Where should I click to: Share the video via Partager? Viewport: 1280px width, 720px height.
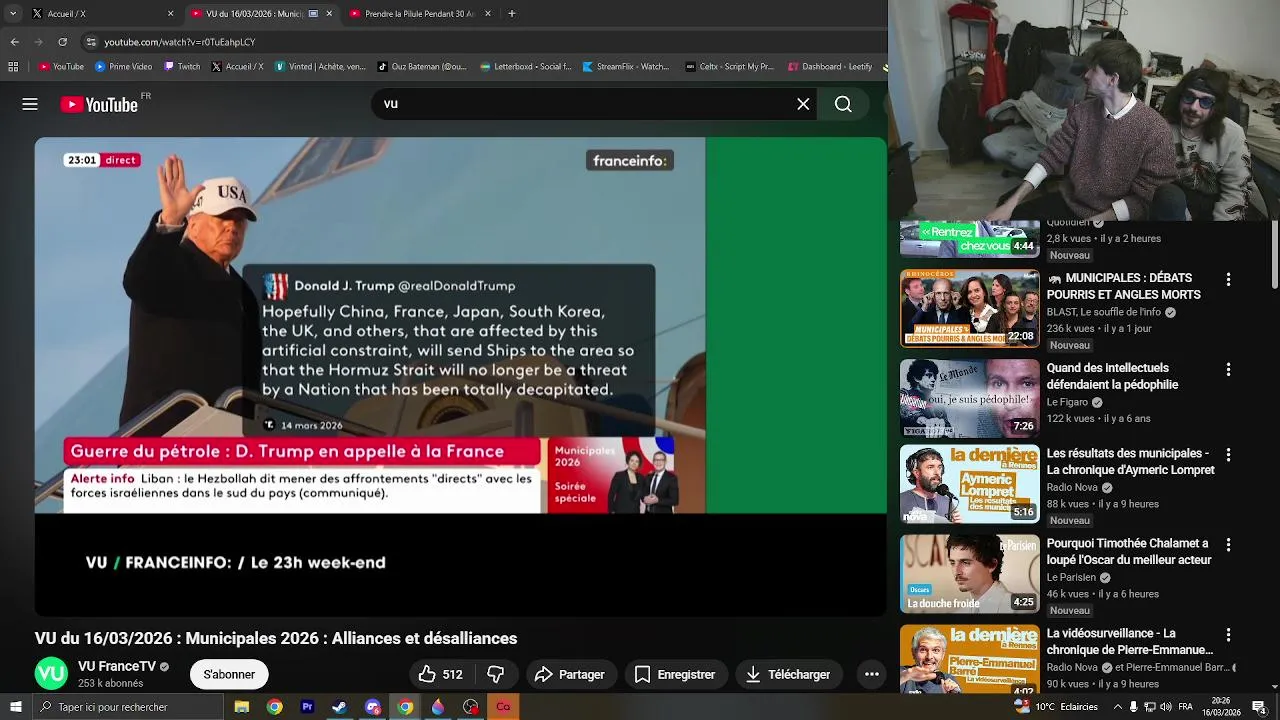(570, 675)
